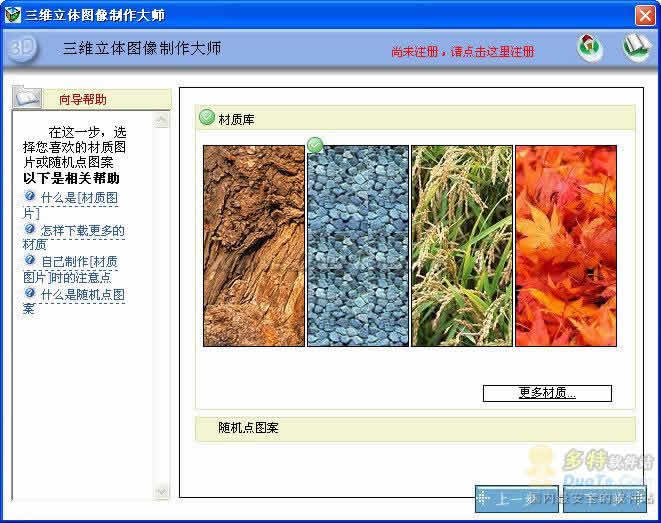Click help panel scrollbar up arrow
The height and width of the screenshot is (523, 661).
(x=162, y=121)
